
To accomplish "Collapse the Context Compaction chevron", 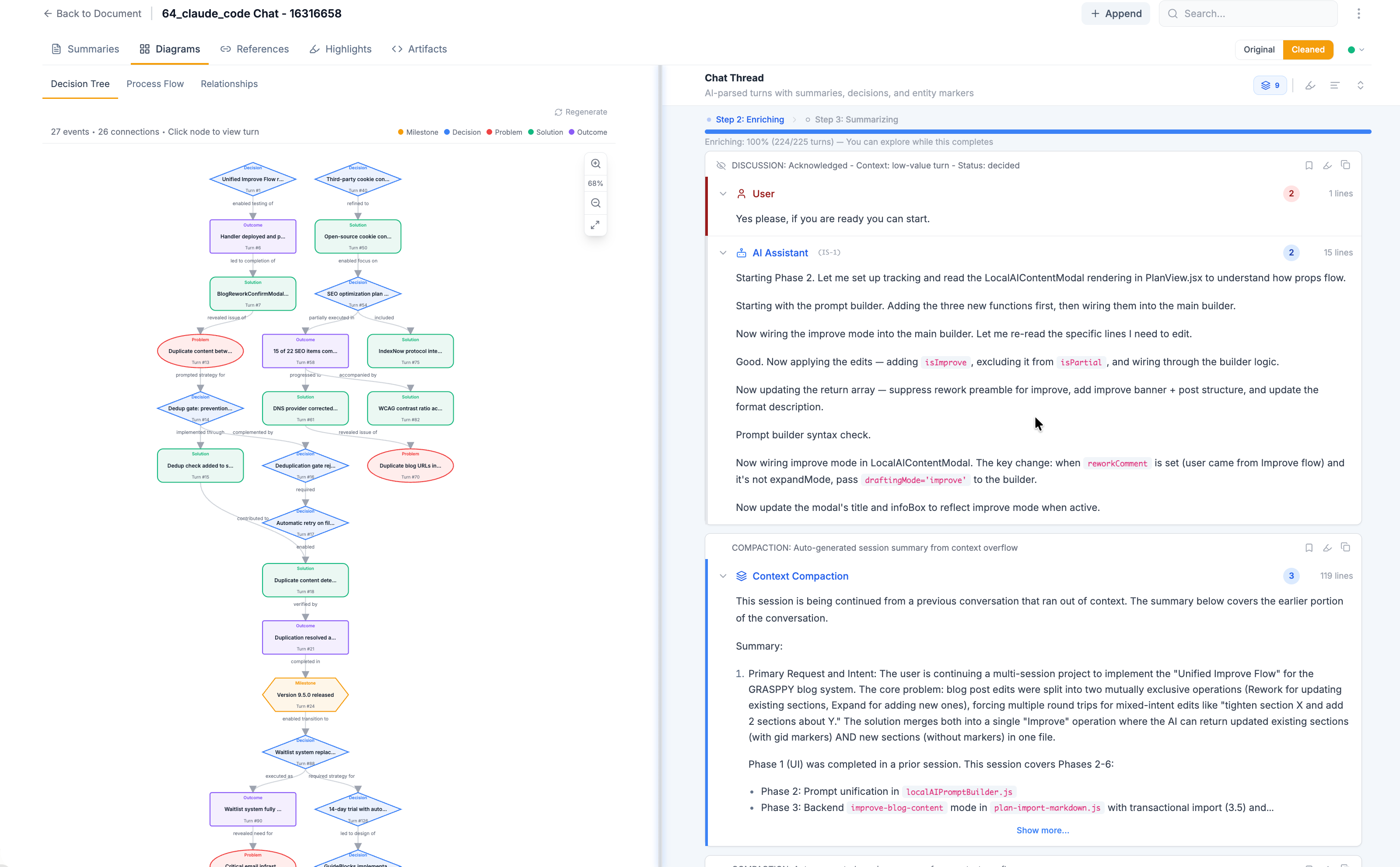I will (x=723, y=576).
